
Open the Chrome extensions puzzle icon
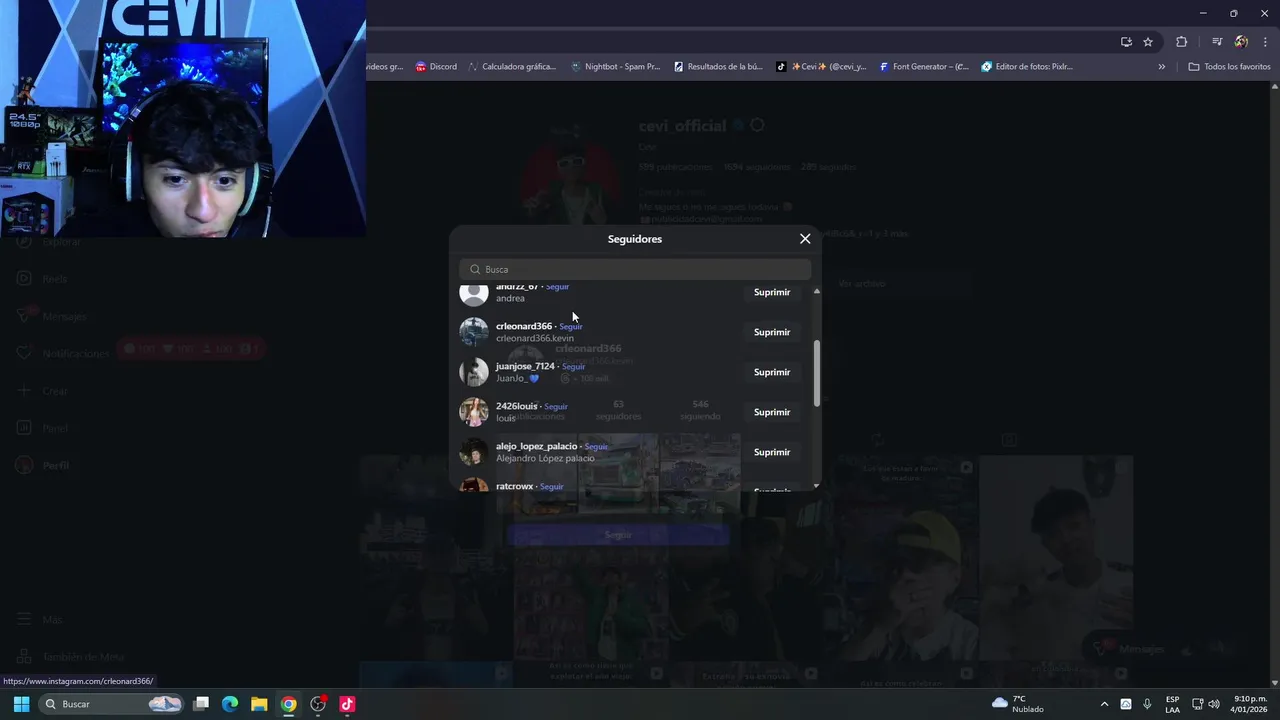[1181, 42]
